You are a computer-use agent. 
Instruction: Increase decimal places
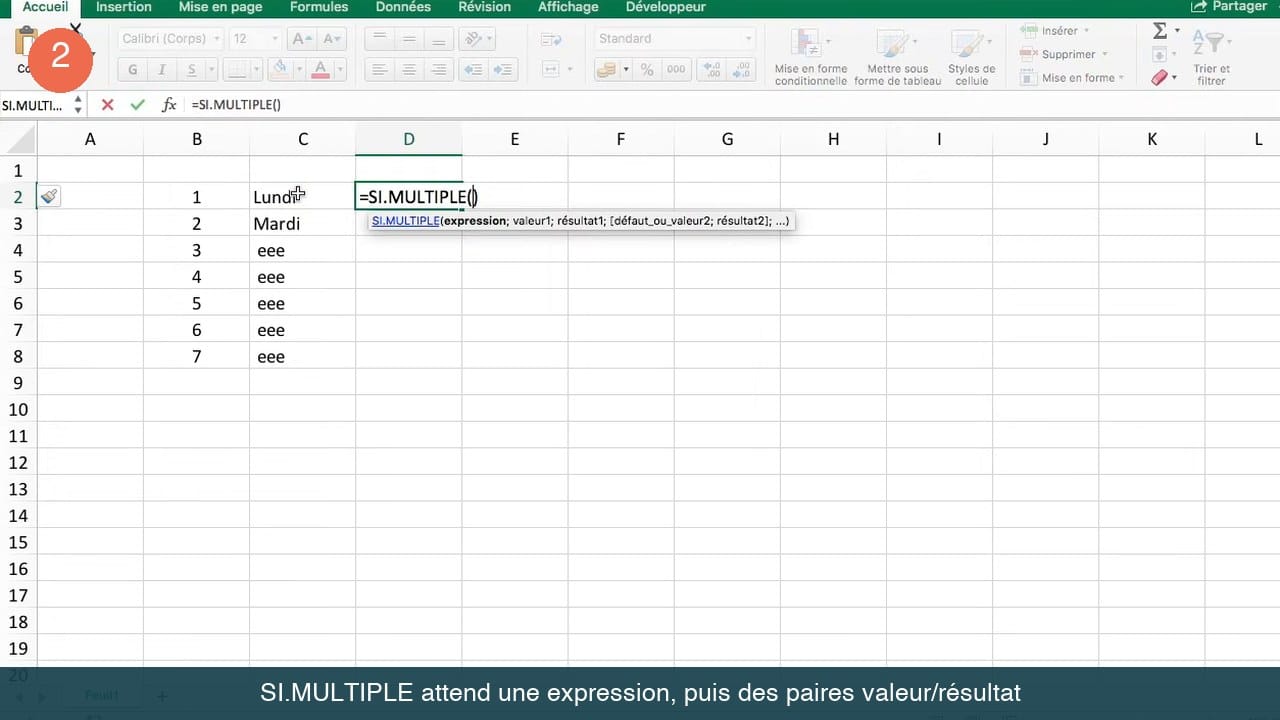pos(712,70)
